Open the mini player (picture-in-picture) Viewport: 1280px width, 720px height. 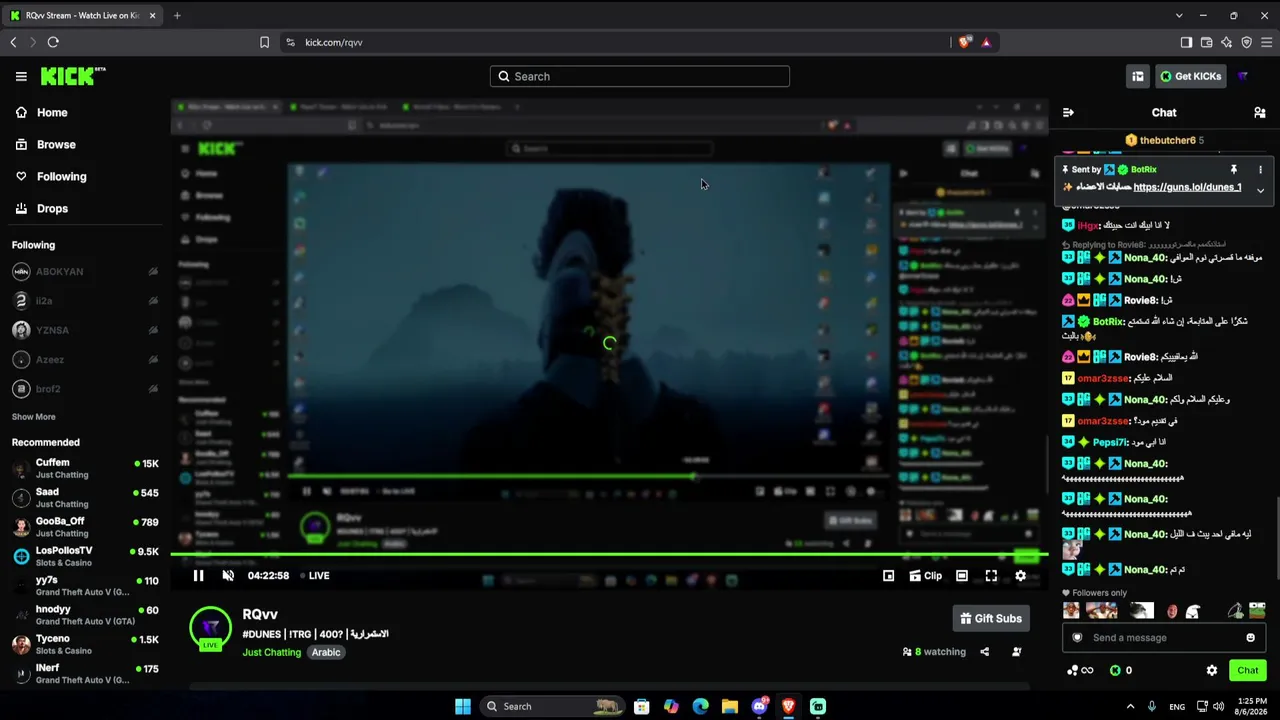pos(888,576)
